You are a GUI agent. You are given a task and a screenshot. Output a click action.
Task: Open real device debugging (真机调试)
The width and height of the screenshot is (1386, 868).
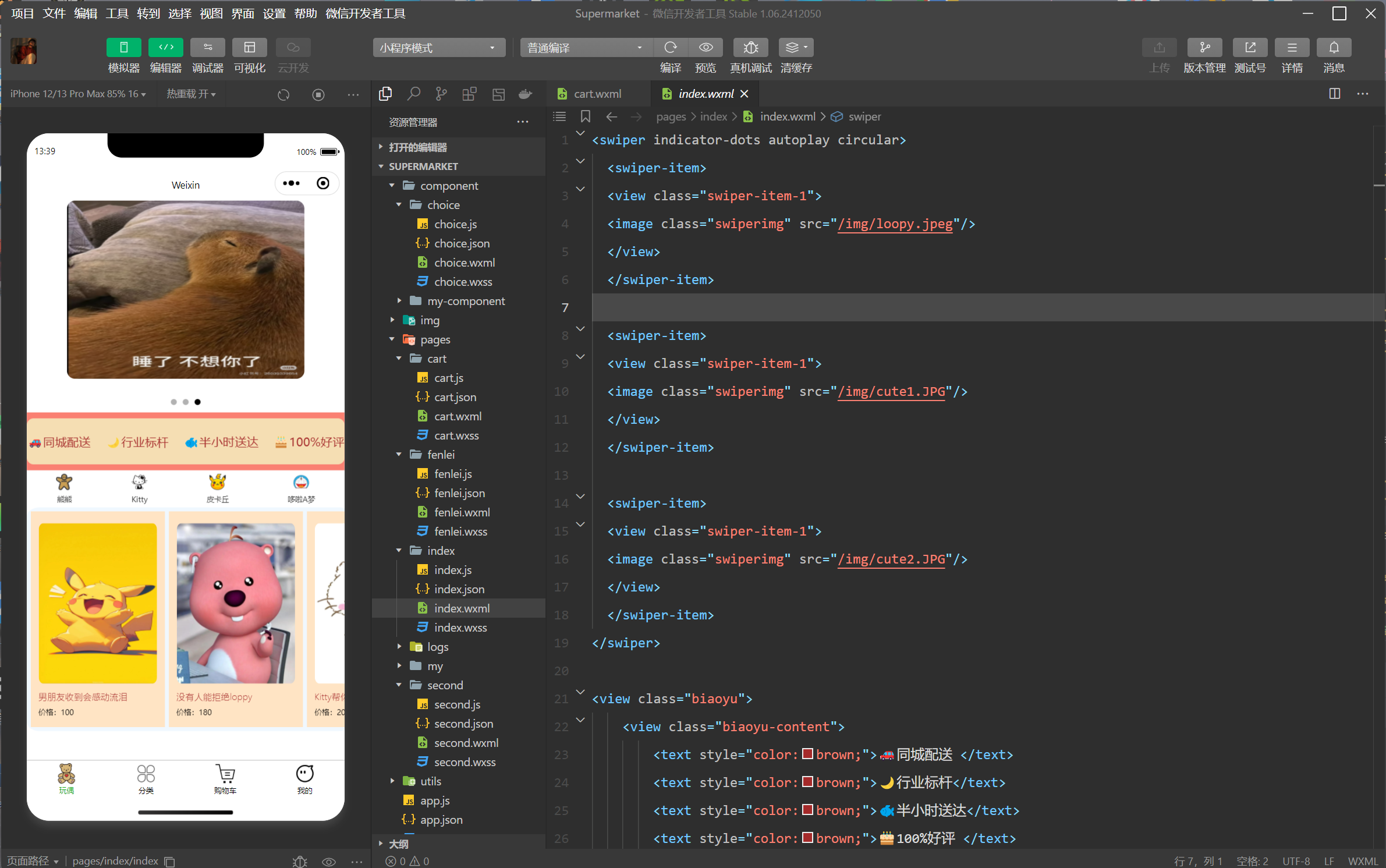pyautogui.click(x=750, y=48)
